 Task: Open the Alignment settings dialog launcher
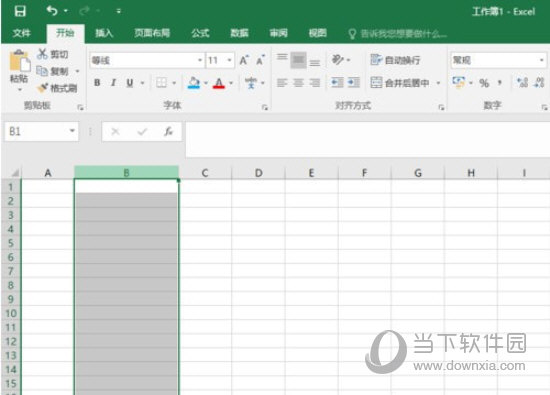pos(441,107)
